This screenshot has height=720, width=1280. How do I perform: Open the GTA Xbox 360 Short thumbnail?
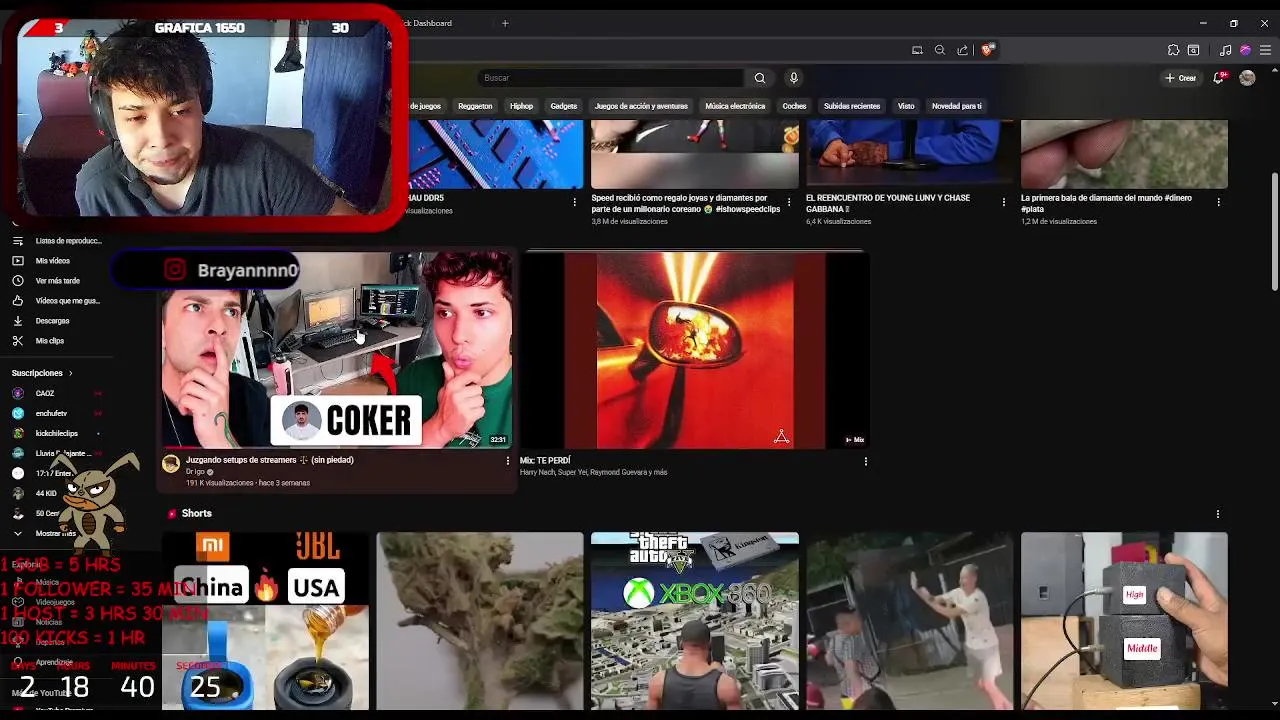pyautogui.click(x=694, y=621)
